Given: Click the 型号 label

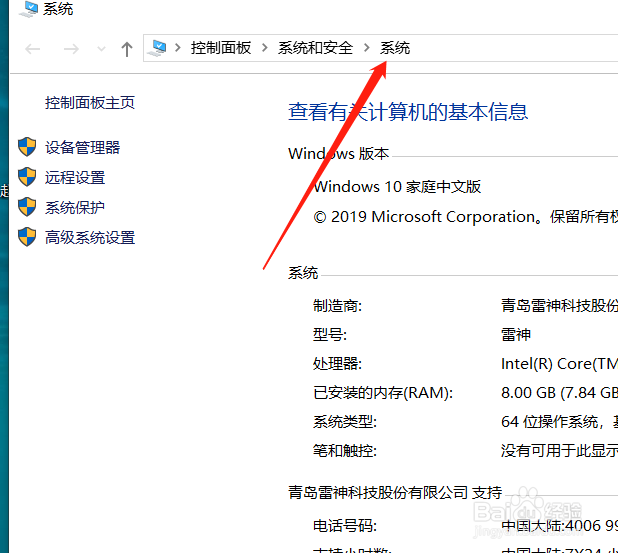Looking at the screenshot, I should pos(330,335).
